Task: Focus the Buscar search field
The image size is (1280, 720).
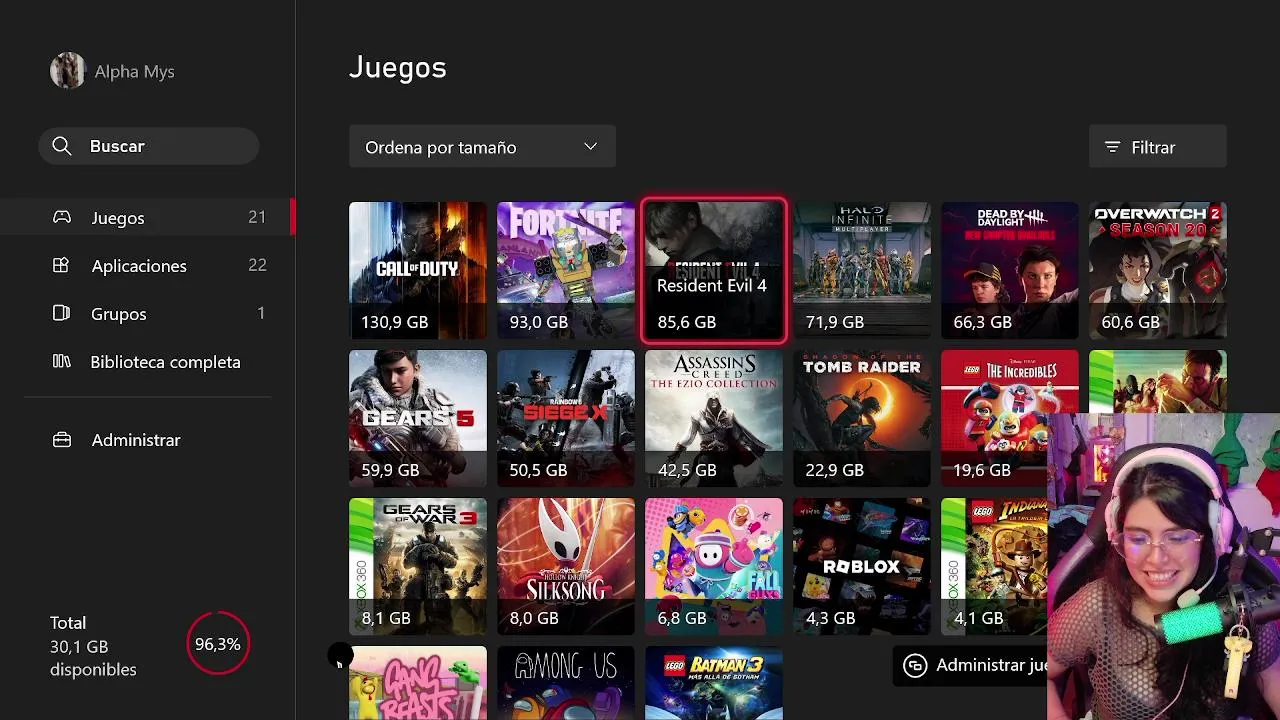Action: point(149,146)
